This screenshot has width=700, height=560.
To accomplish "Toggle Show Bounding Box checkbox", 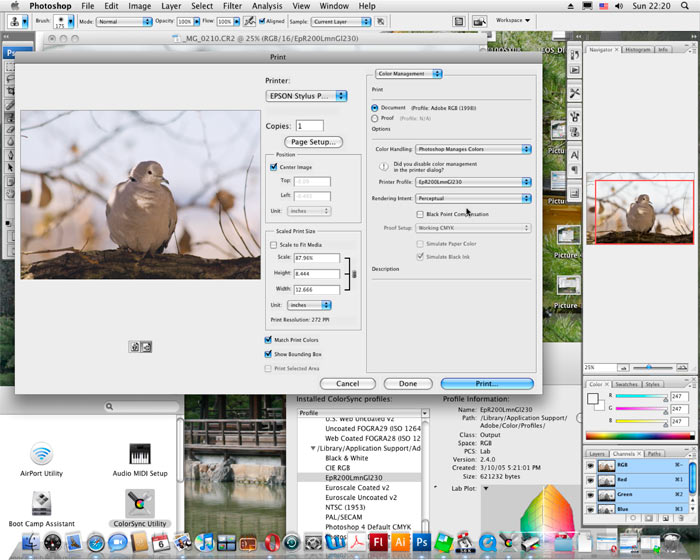I will pyautogui.click(x=268, y=354).
